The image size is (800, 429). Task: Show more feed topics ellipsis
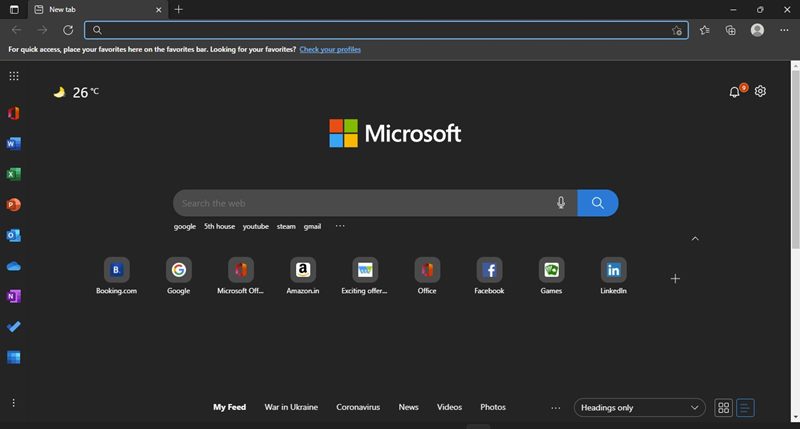(556, 408)
